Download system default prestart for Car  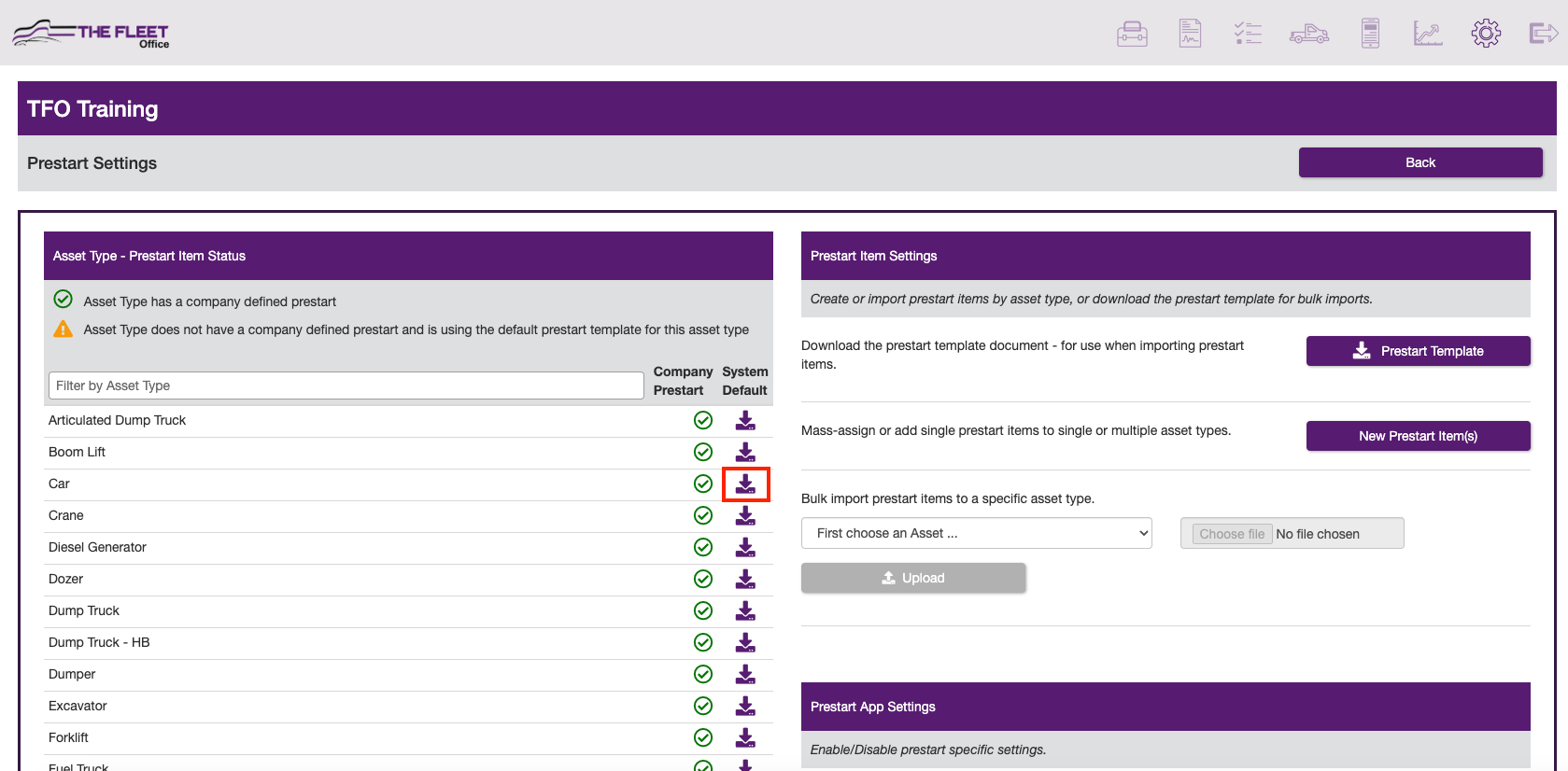click(x=745, y=484)
